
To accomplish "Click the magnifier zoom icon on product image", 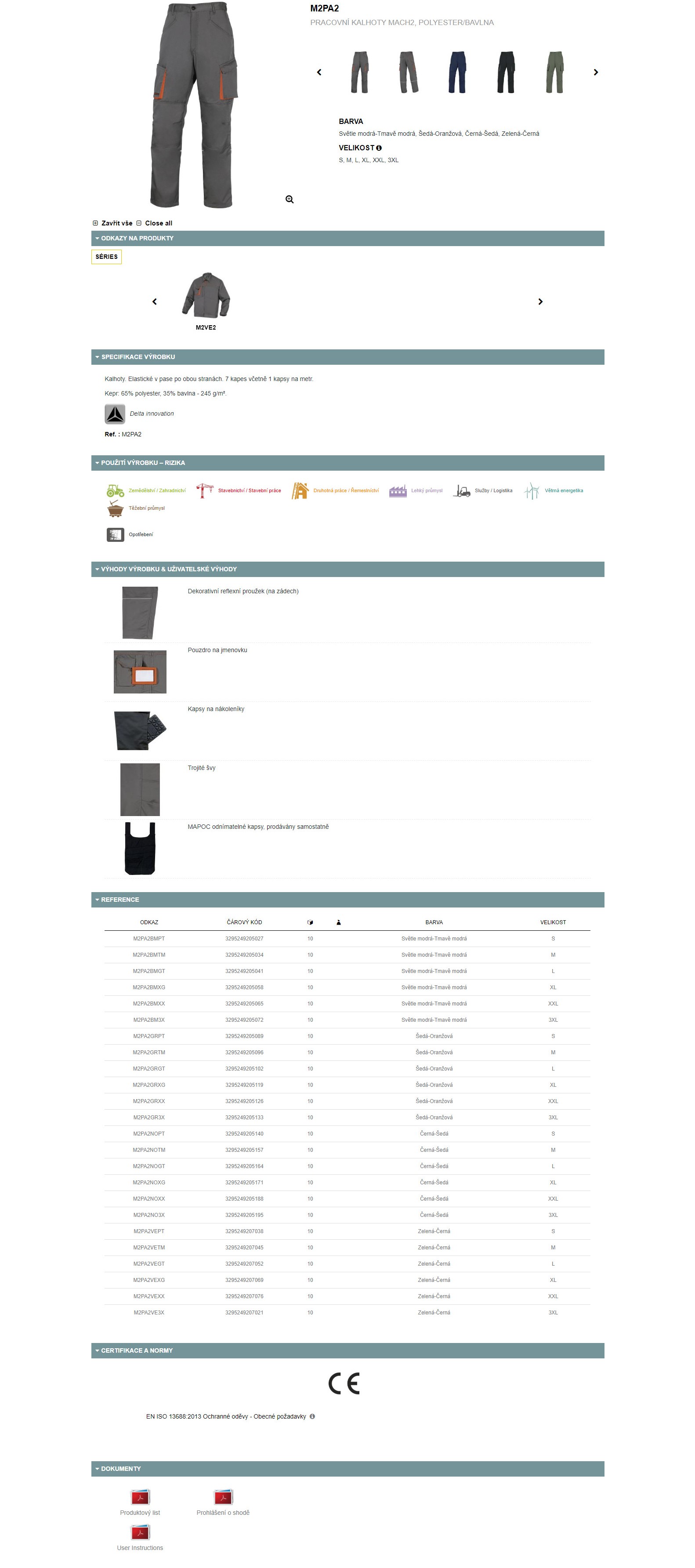I will 290,199.
